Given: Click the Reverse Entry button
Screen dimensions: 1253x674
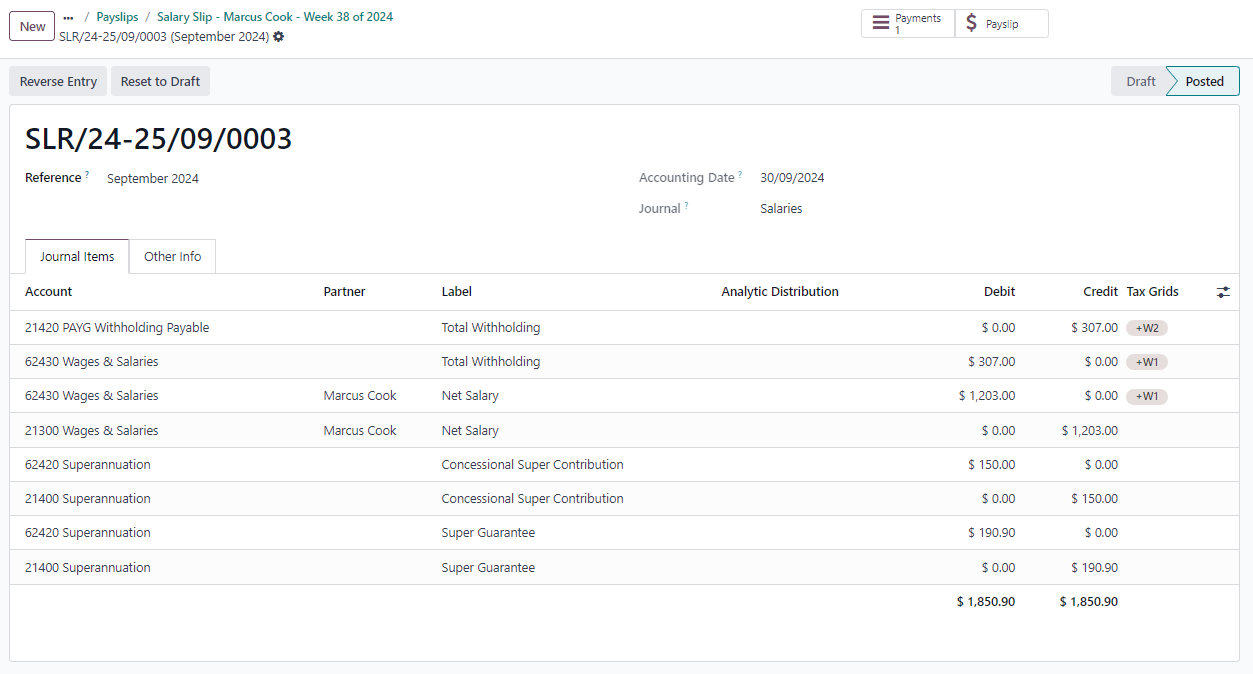Looking at the screenshot, I should (x=58, y=82).
